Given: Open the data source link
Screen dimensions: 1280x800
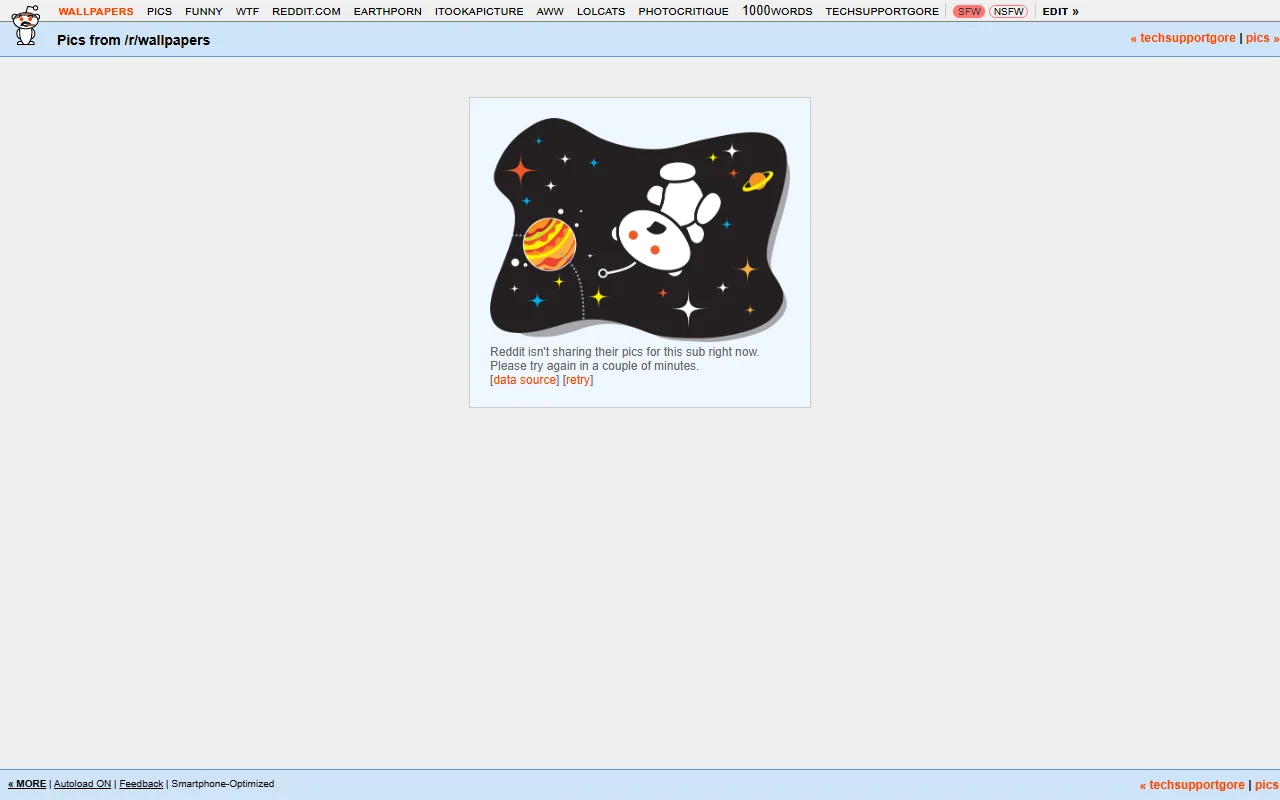Looking at the screenshot, I should (523, 379).
